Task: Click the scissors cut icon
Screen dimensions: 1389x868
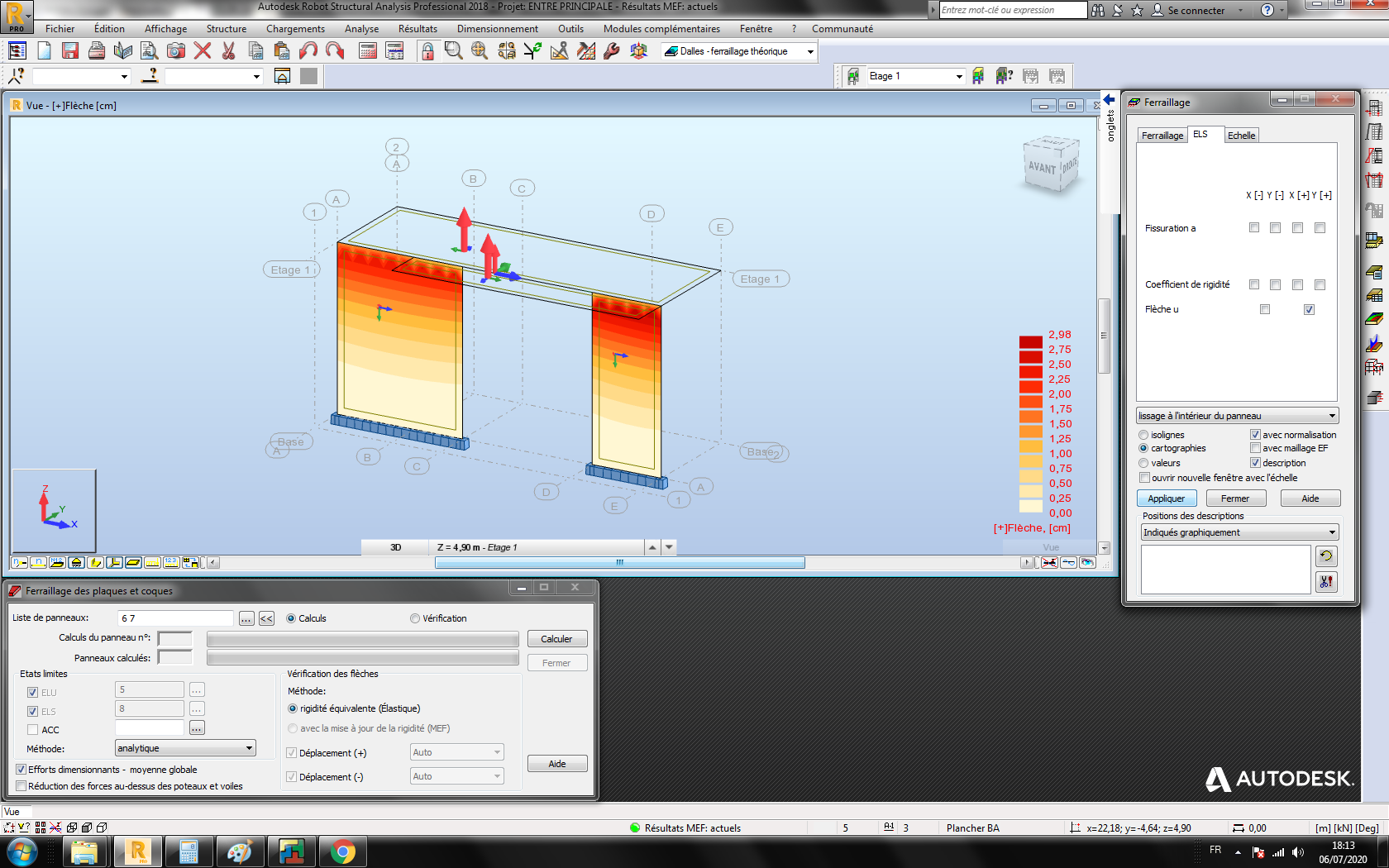Action: click(229, 51)
